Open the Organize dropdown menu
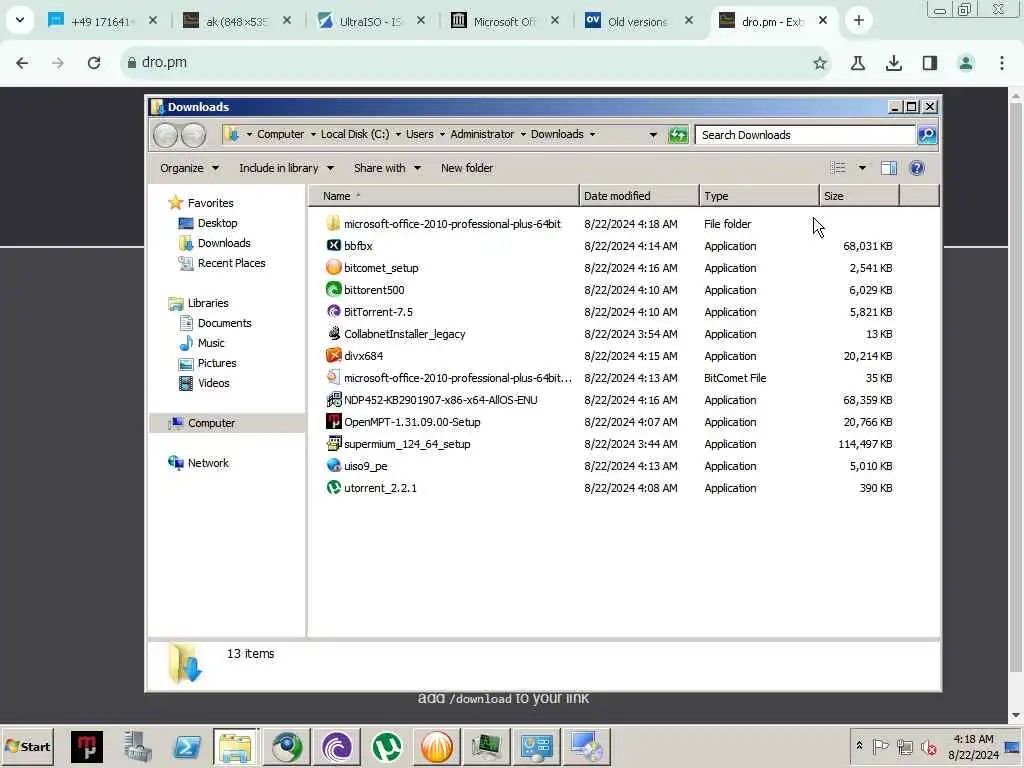Image resolution: width=1024 pixels, height=768 pixels. pos(189,168)
